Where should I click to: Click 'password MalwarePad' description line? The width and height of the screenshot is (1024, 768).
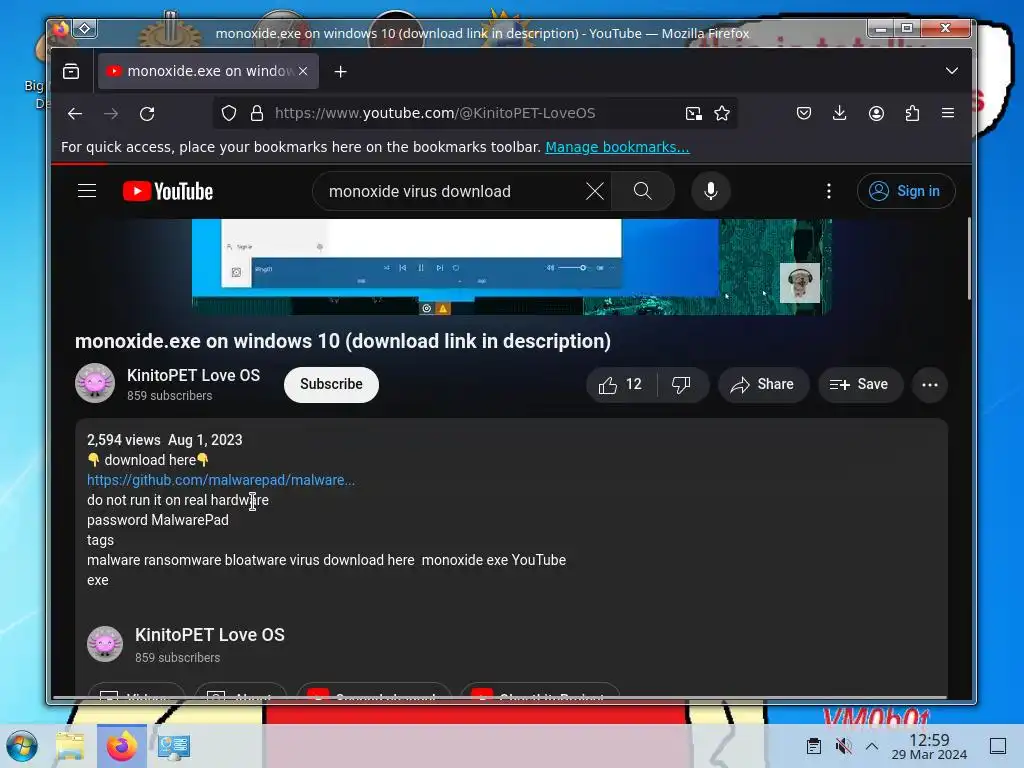(158, 520)
